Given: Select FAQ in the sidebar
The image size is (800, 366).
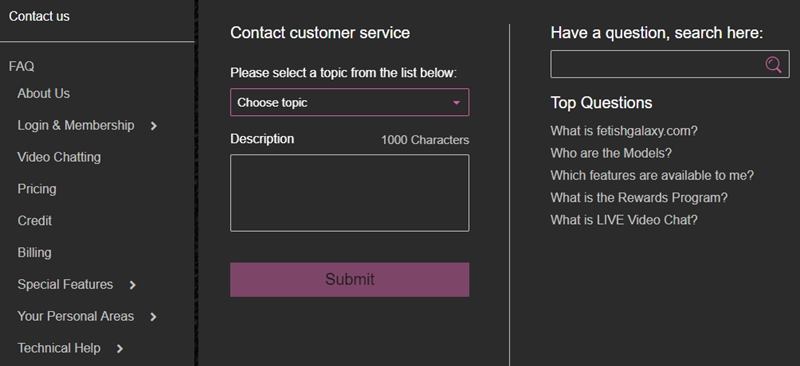Looking at the screenshot, I should pos(21,66).
